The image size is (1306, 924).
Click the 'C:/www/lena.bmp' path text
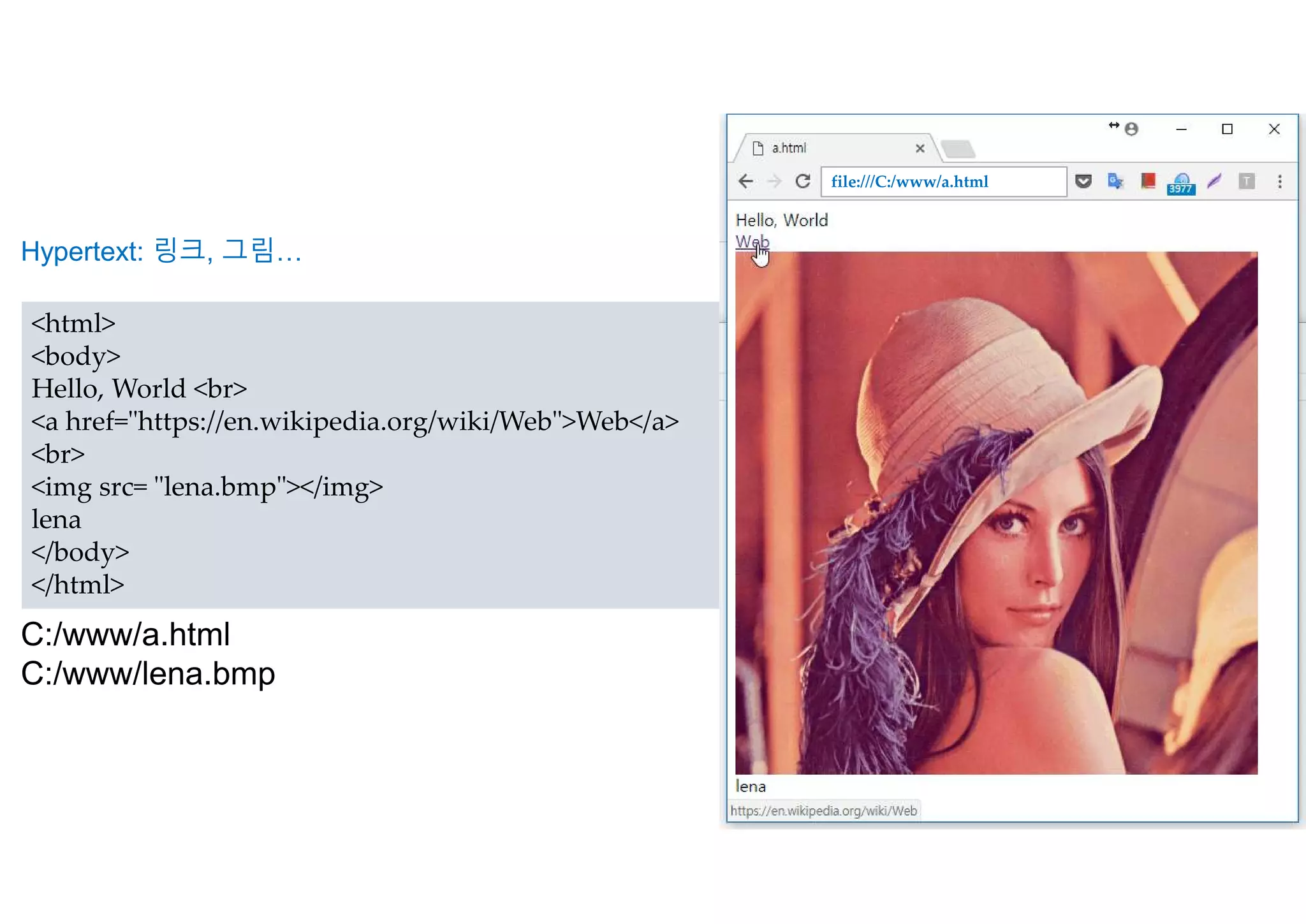148,674
